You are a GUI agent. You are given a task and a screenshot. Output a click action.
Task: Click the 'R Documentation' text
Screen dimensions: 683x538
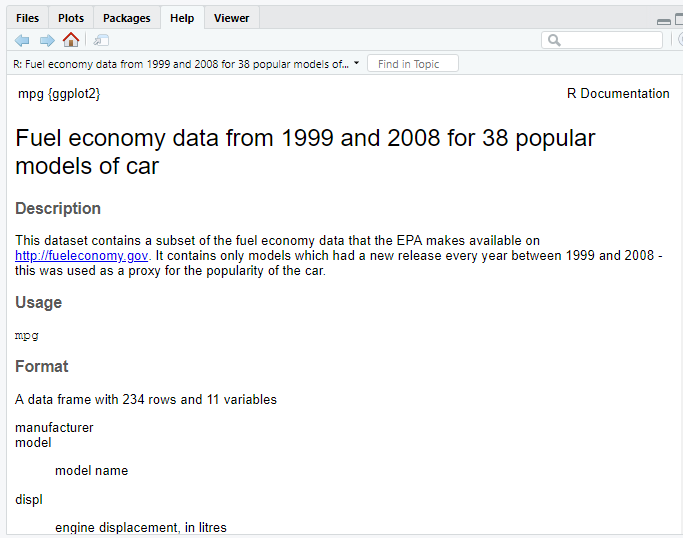pos(618,93)
